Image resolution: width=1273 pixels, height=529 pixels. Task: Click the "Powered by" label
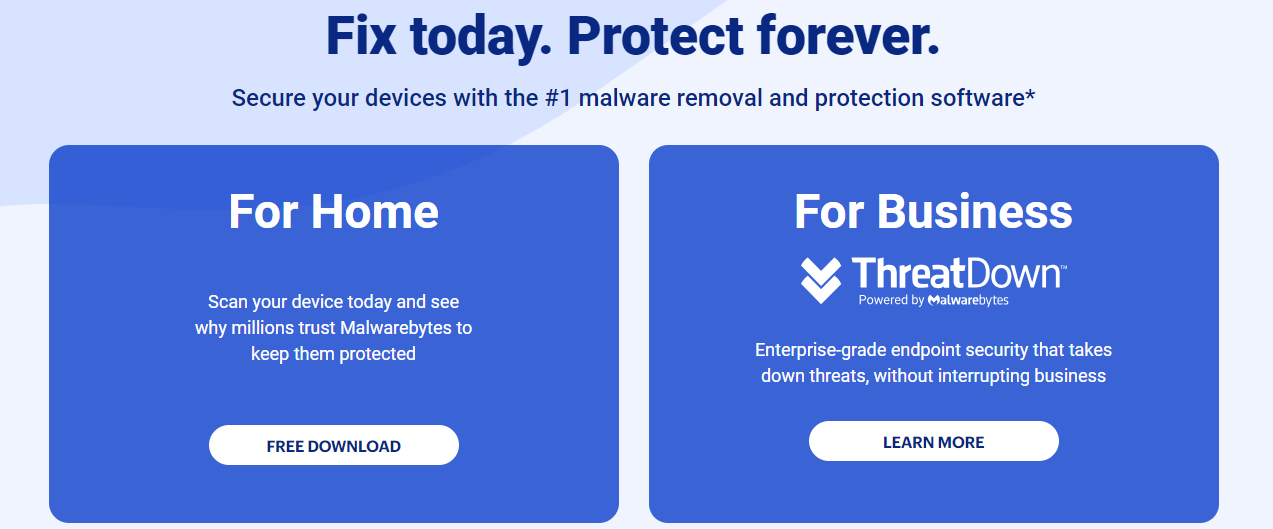[x=891, y=300]
